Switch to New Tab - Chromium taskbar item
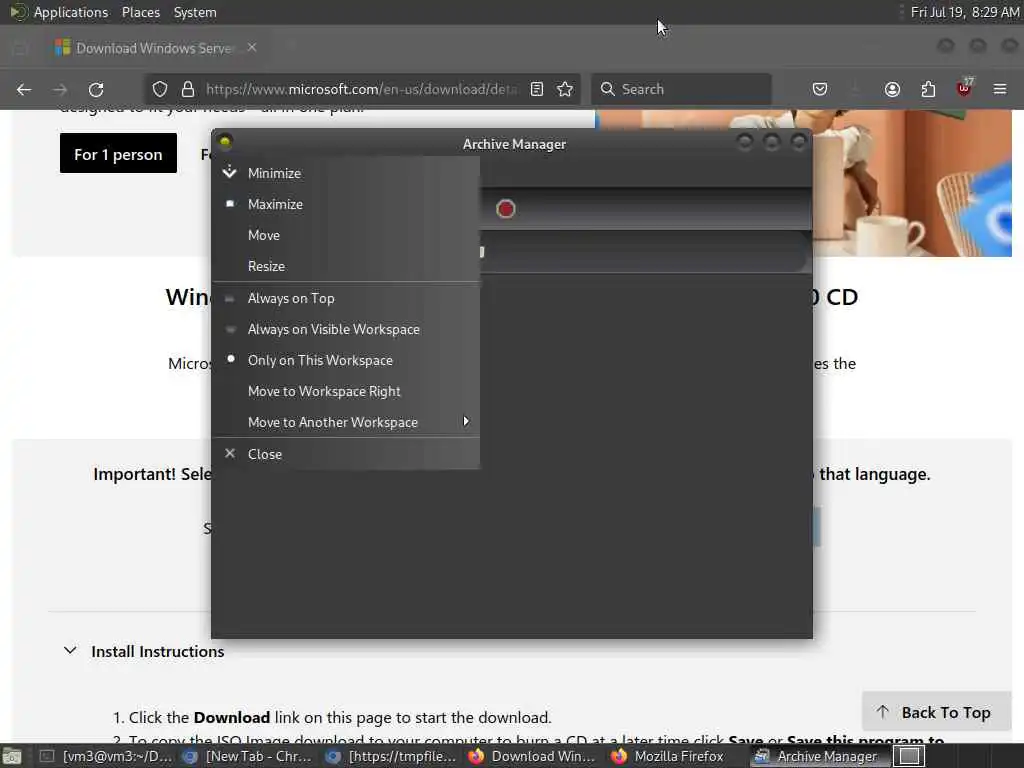Image resolution: width=1024 pixels, height=768 pixels. (x=249, y=756)
